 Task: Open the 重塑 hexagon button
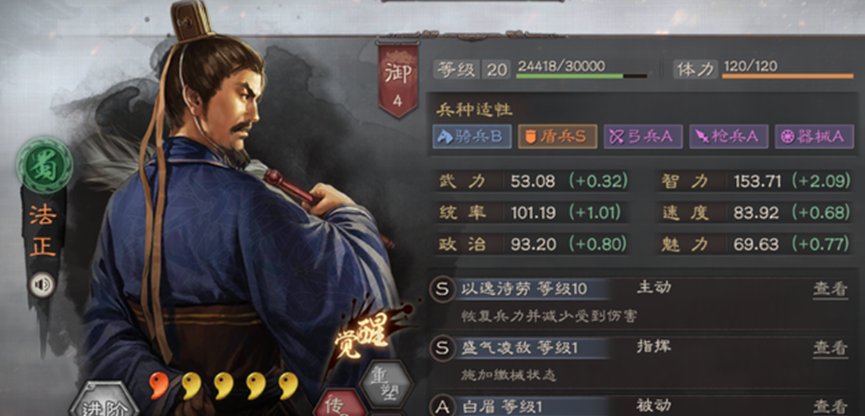point(386,383)
